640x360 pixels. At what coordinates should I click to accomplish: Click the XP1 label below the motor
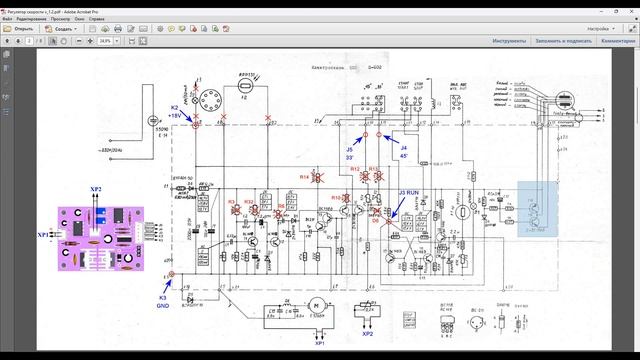click(x=320, y=343)
